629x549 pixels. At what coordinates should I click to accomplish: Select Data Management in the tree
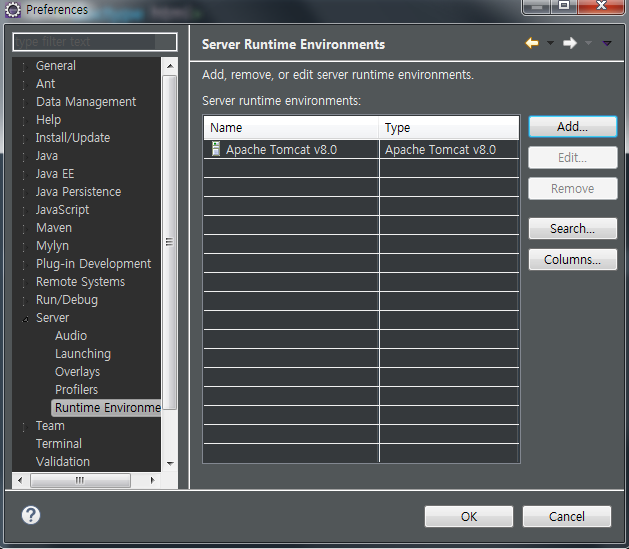pos(86,101)
